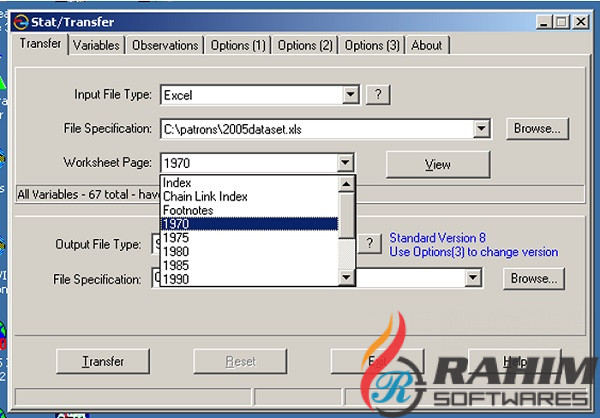Click the View button
The image size is (600, 418).
[x=438, y=165]
